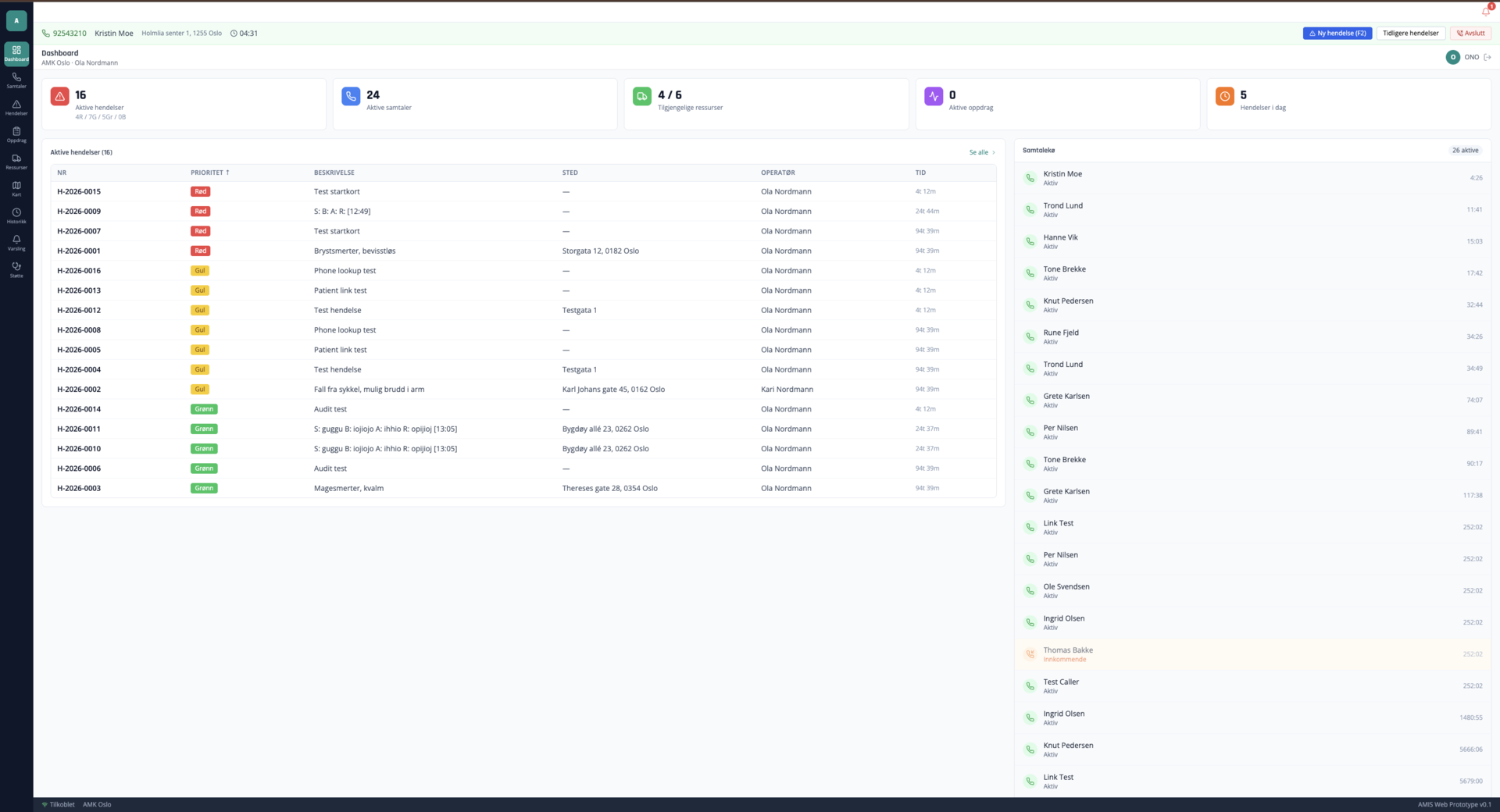Image resolution: width=1500 pixels, height=812 pixels.
Task: Click the Tilkoblet status in bottom bar
Action: coord(59,804)
